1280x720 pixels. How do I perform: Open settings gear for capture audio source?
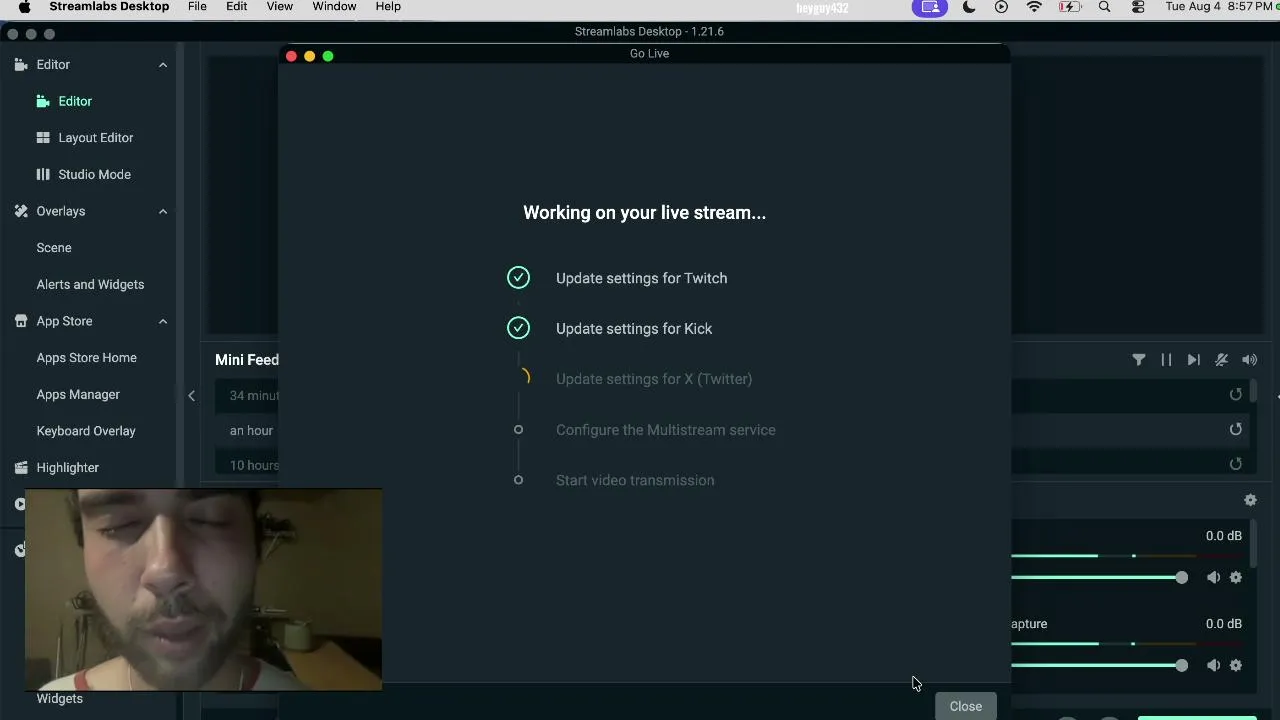point(1236,665)
